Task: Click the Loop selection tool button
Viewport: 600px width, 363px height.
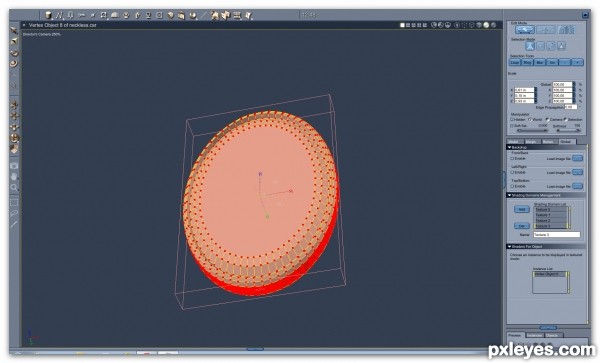Action: tap(515, 62)
